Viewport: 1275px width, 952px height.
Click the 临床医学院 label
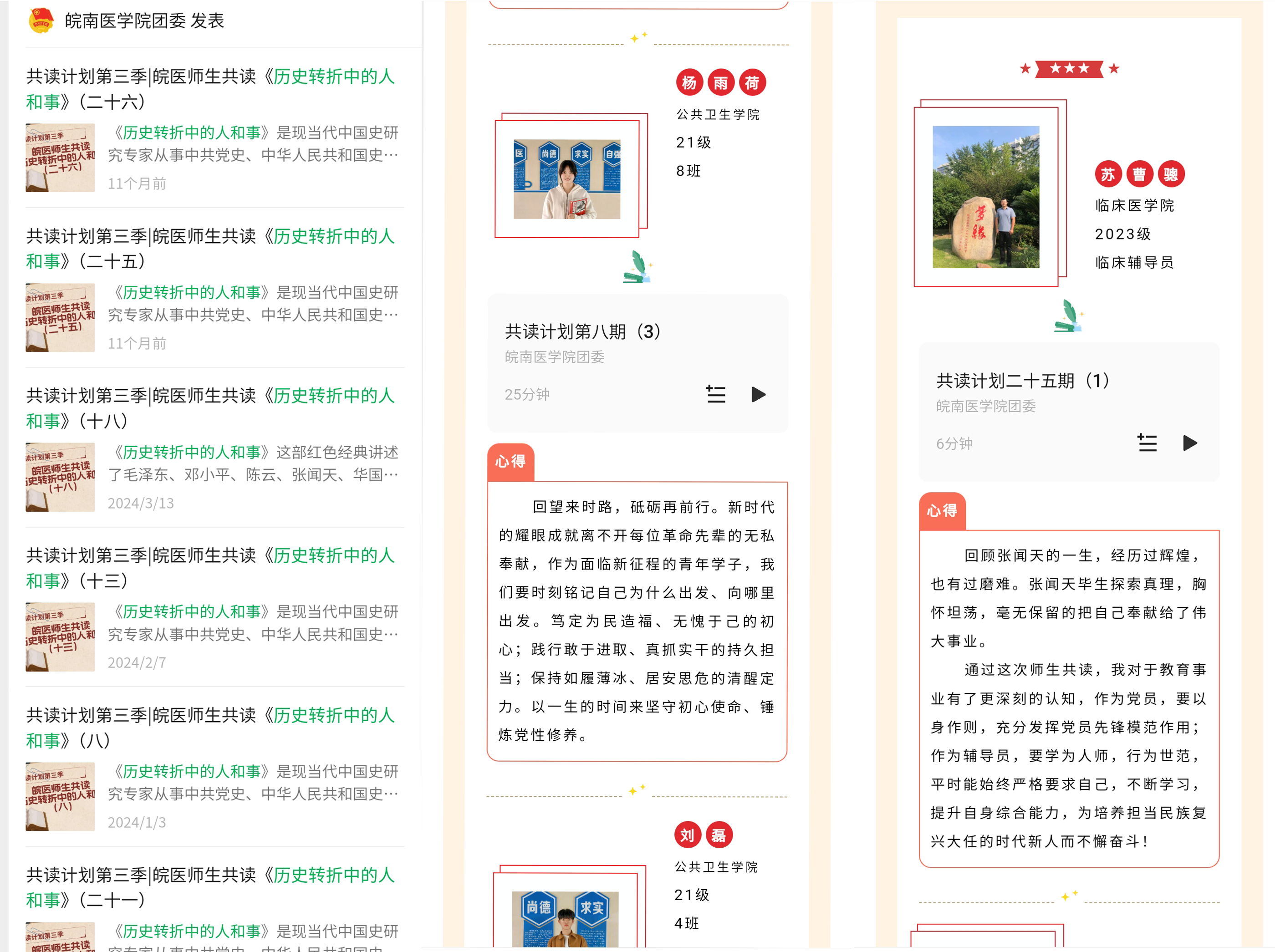pos(1134,206)
